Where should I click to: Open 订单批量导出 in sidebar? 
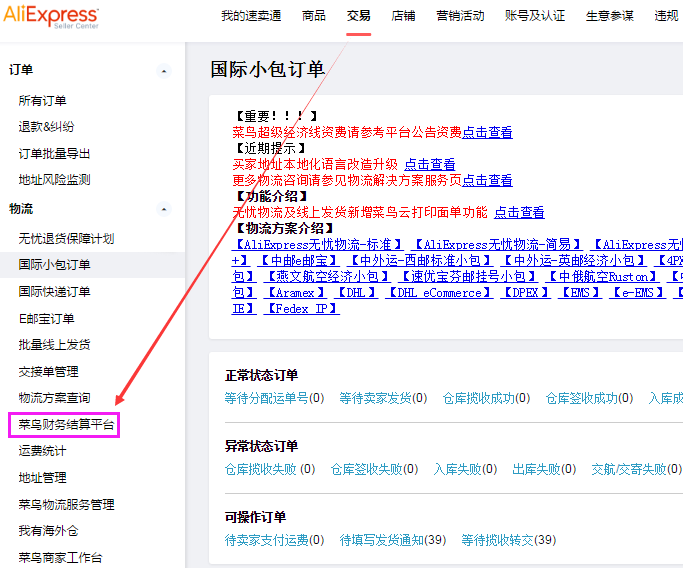point(54,153)
